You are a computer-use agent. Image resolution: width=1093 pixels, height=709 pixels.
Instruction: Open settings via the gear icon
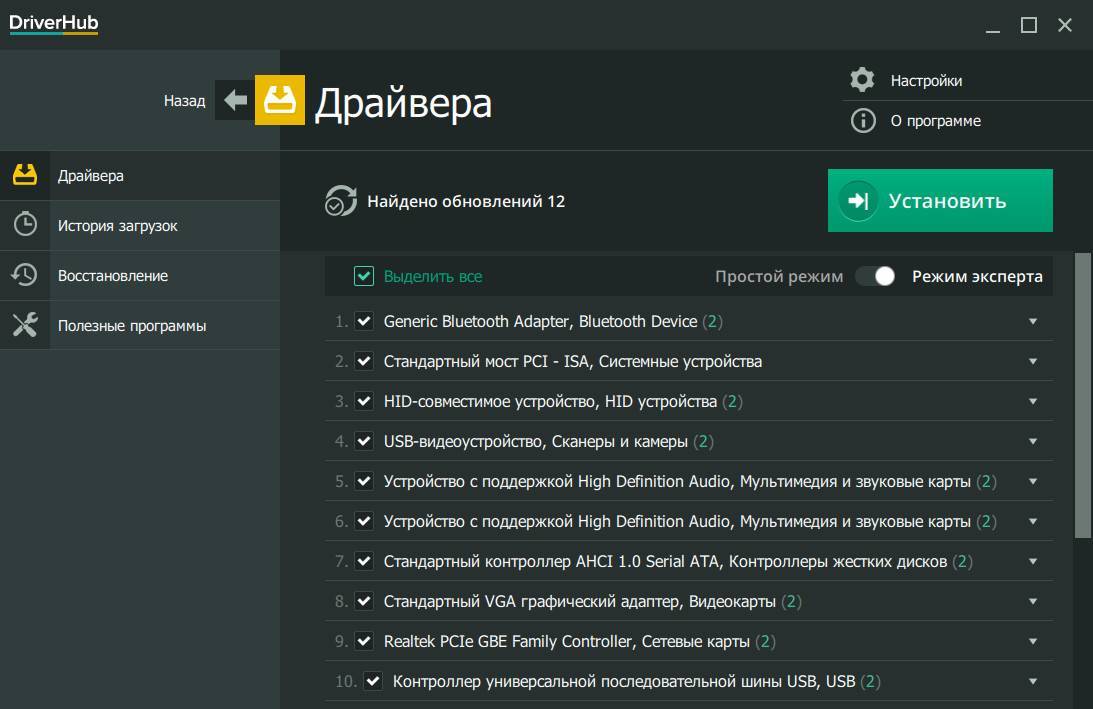(x=862, y=80)
